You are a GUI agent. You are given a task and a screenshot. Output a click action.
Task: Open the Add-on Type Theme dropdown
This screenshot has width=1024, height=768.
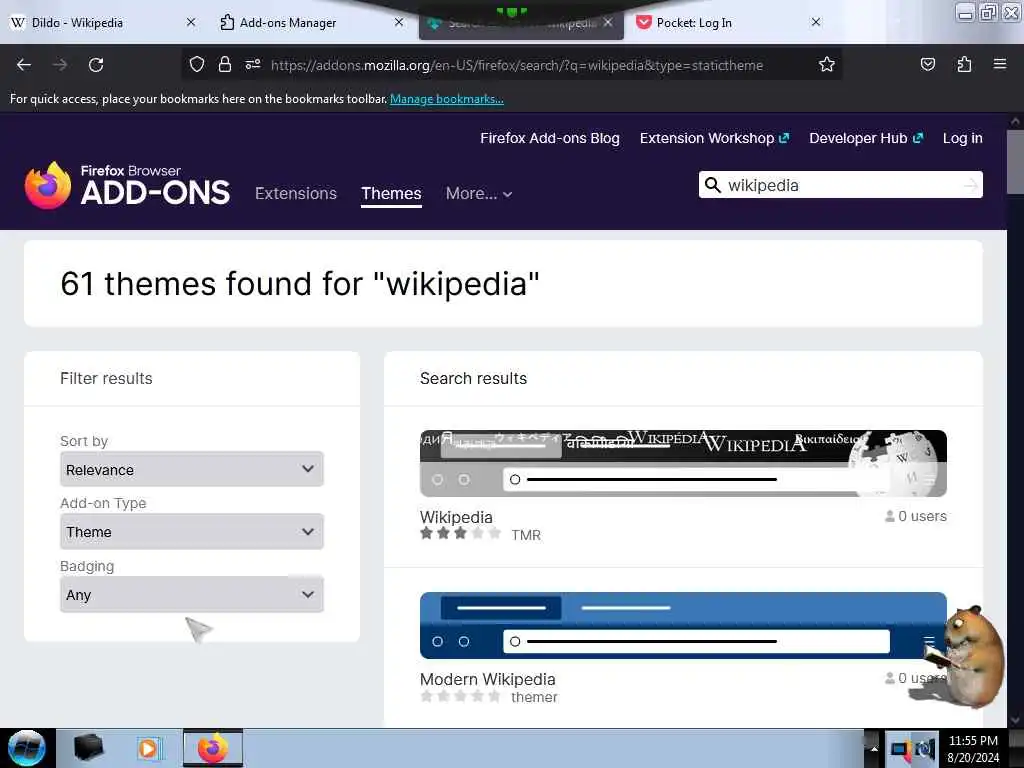coord(191,532)
